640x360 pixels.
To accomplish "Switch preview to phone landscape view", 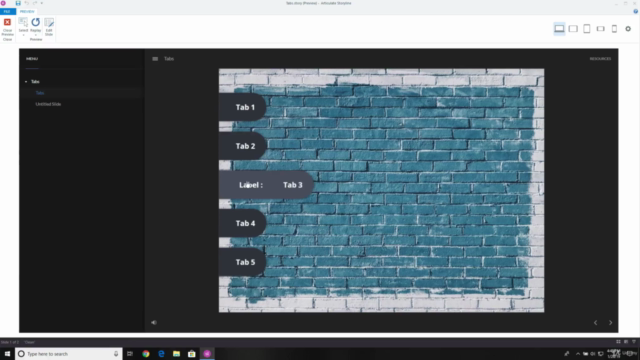I will point(600,29).
